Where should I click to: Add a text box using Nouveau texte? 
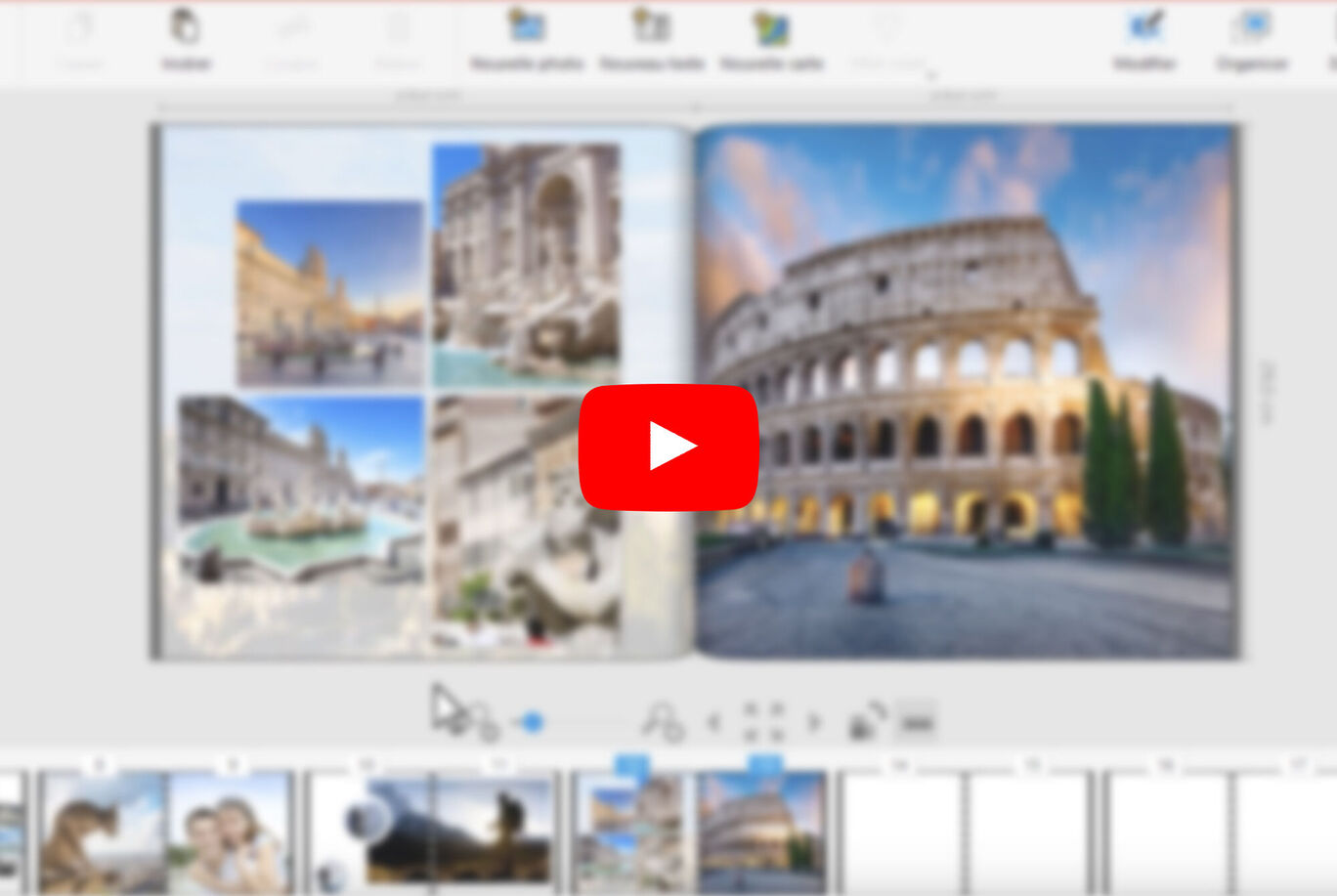point(650,39)
